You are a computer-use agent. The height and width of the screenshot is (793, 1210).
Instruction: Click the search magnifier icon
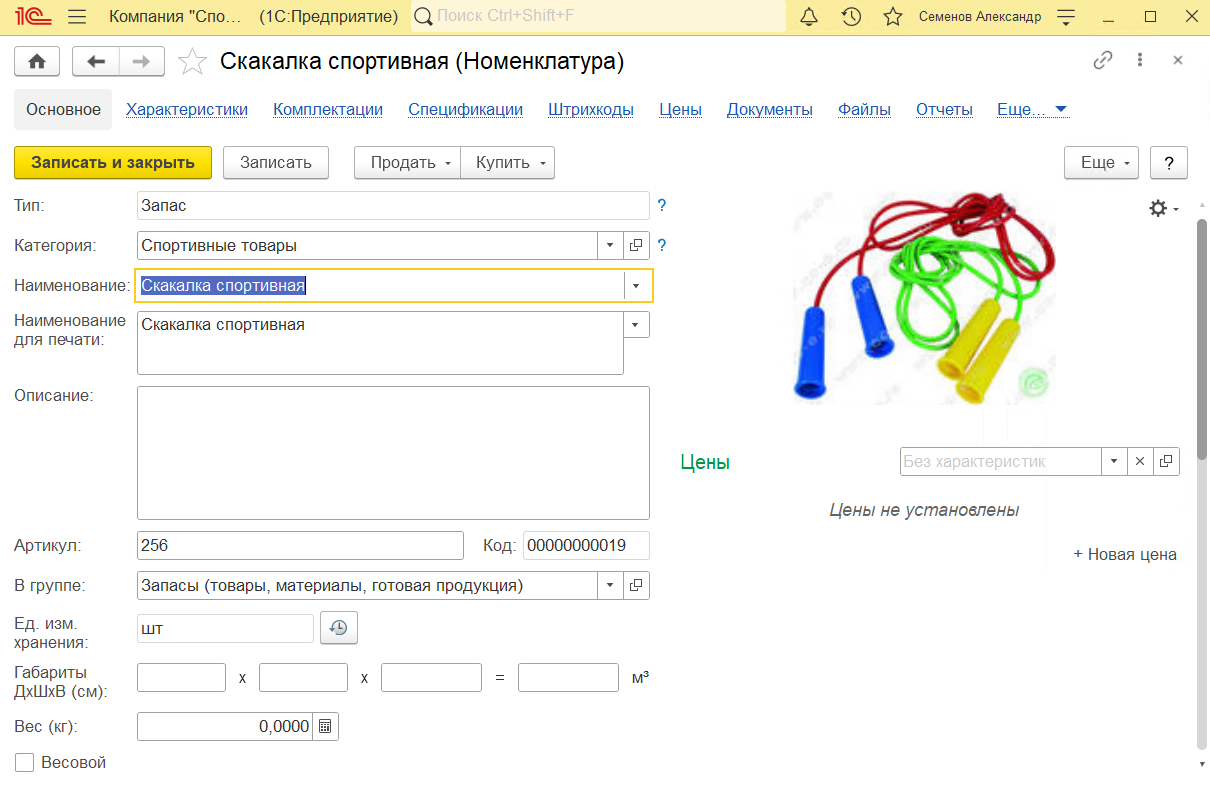[x=423, y=17]
